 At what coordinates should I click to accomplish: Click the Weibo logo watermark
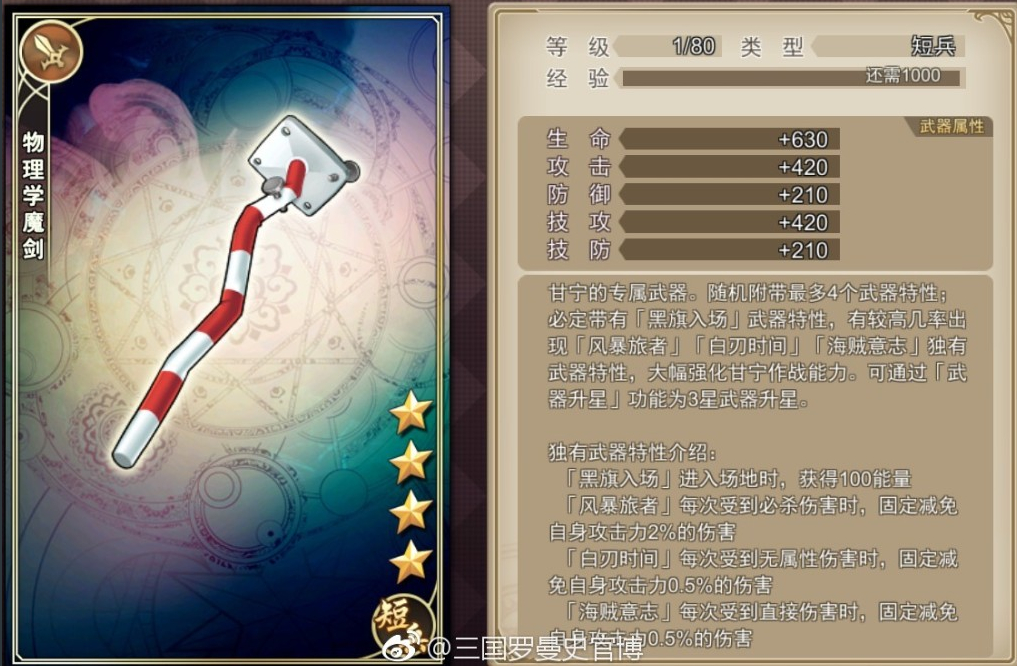[x=403, y=647]
